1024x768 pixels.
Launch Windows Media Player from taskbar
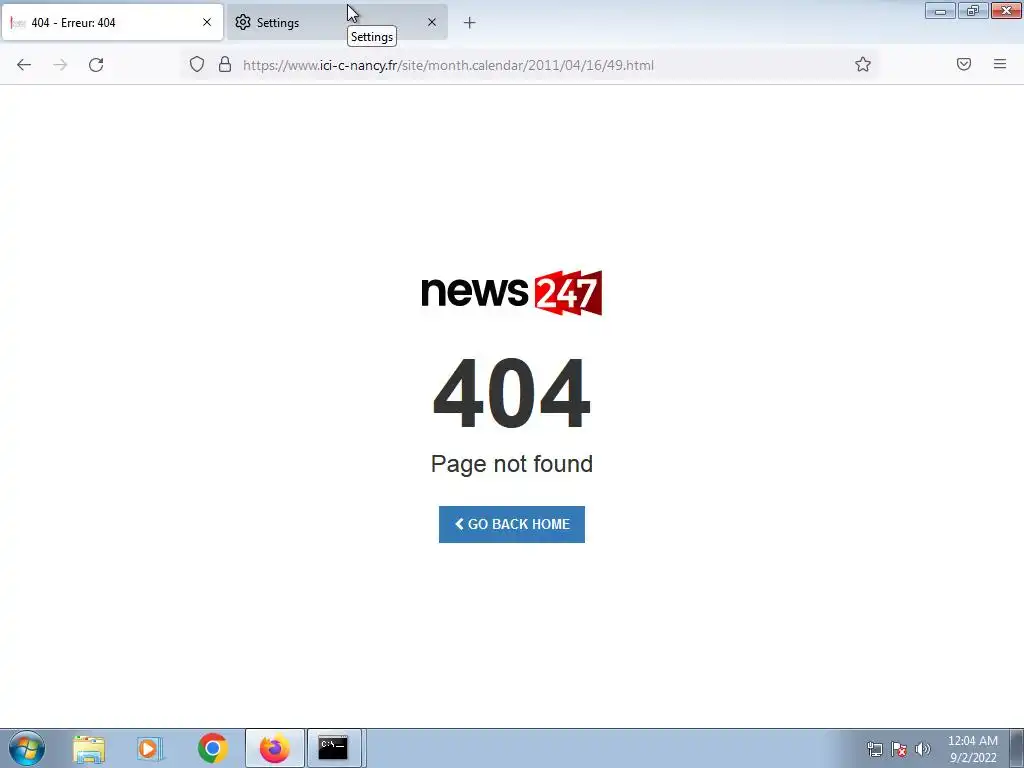click(x=150, y=748)
